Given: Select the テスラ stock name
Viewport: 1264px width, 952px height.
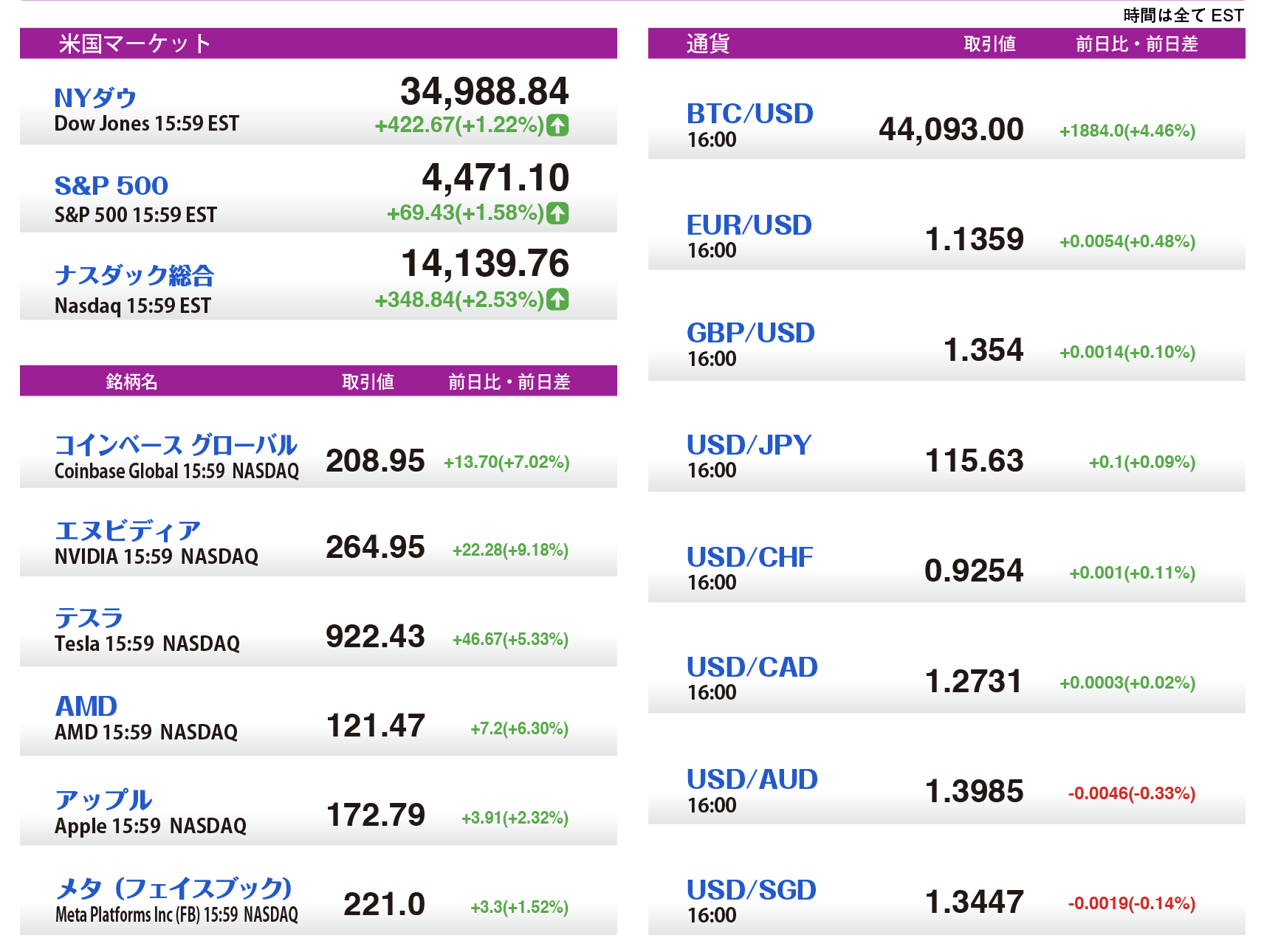Looking at the screenshot, I should [89, 618].
